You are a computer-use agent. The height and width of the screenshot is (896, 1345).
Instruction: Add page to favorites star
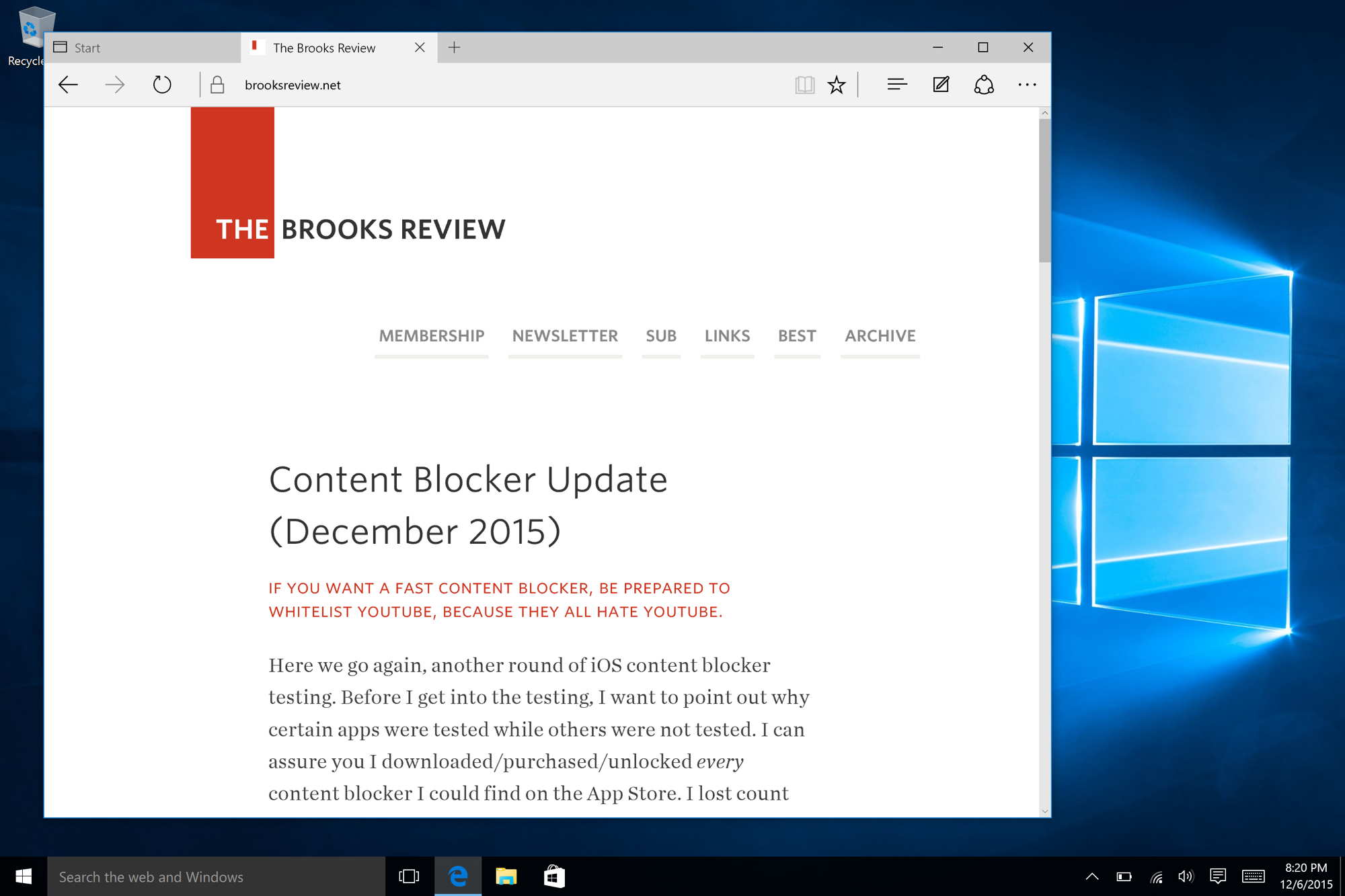[837, 85]
